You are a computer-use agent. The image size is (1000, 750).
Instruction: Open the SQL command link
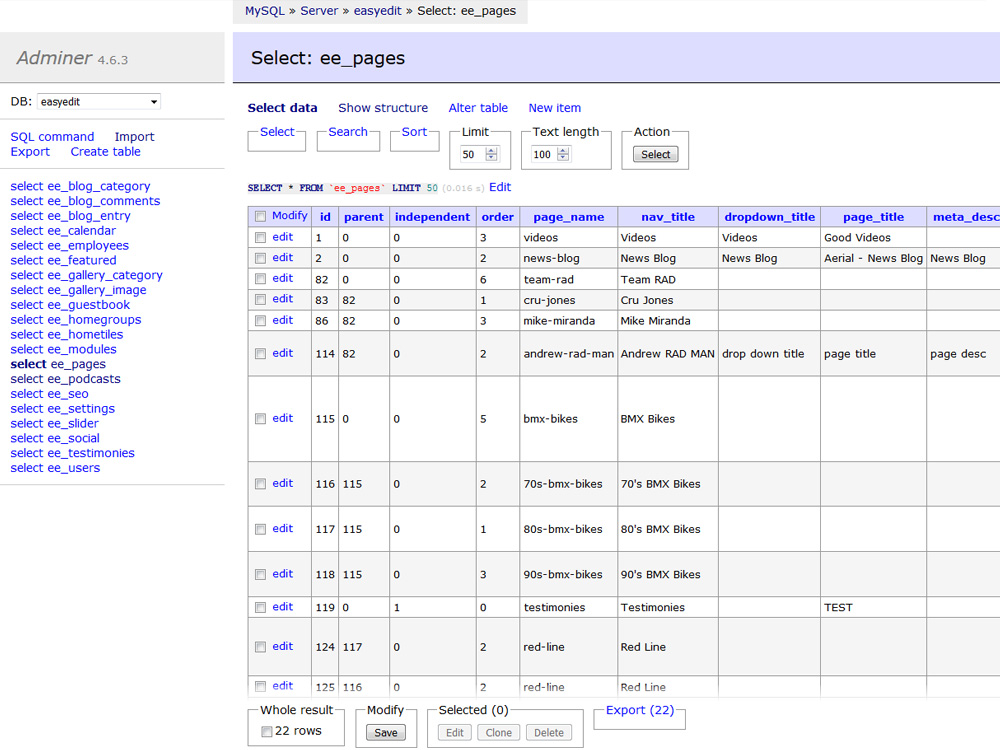click(52, 137)
